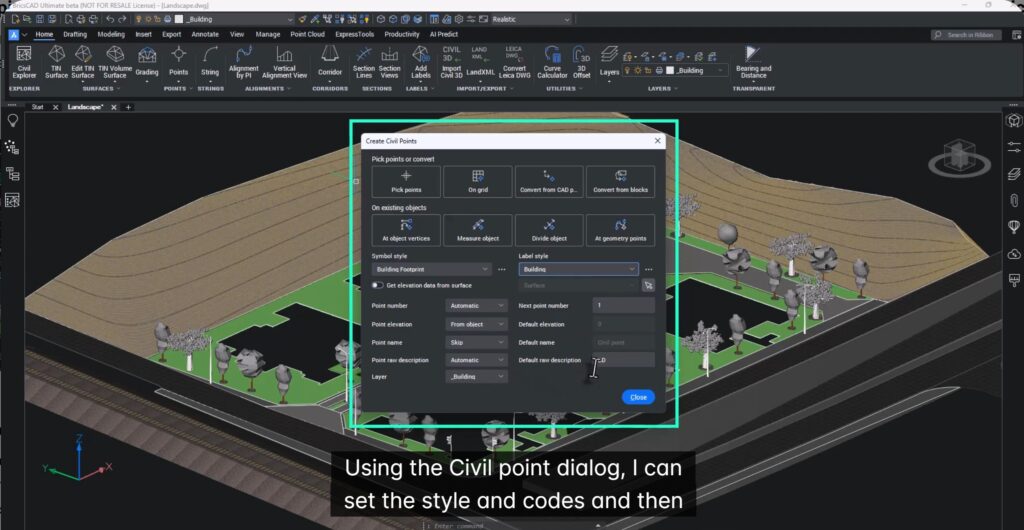This screenshot has height=530, width=1024.
Task: Open Point raw description dropdown
Action: 477,360
